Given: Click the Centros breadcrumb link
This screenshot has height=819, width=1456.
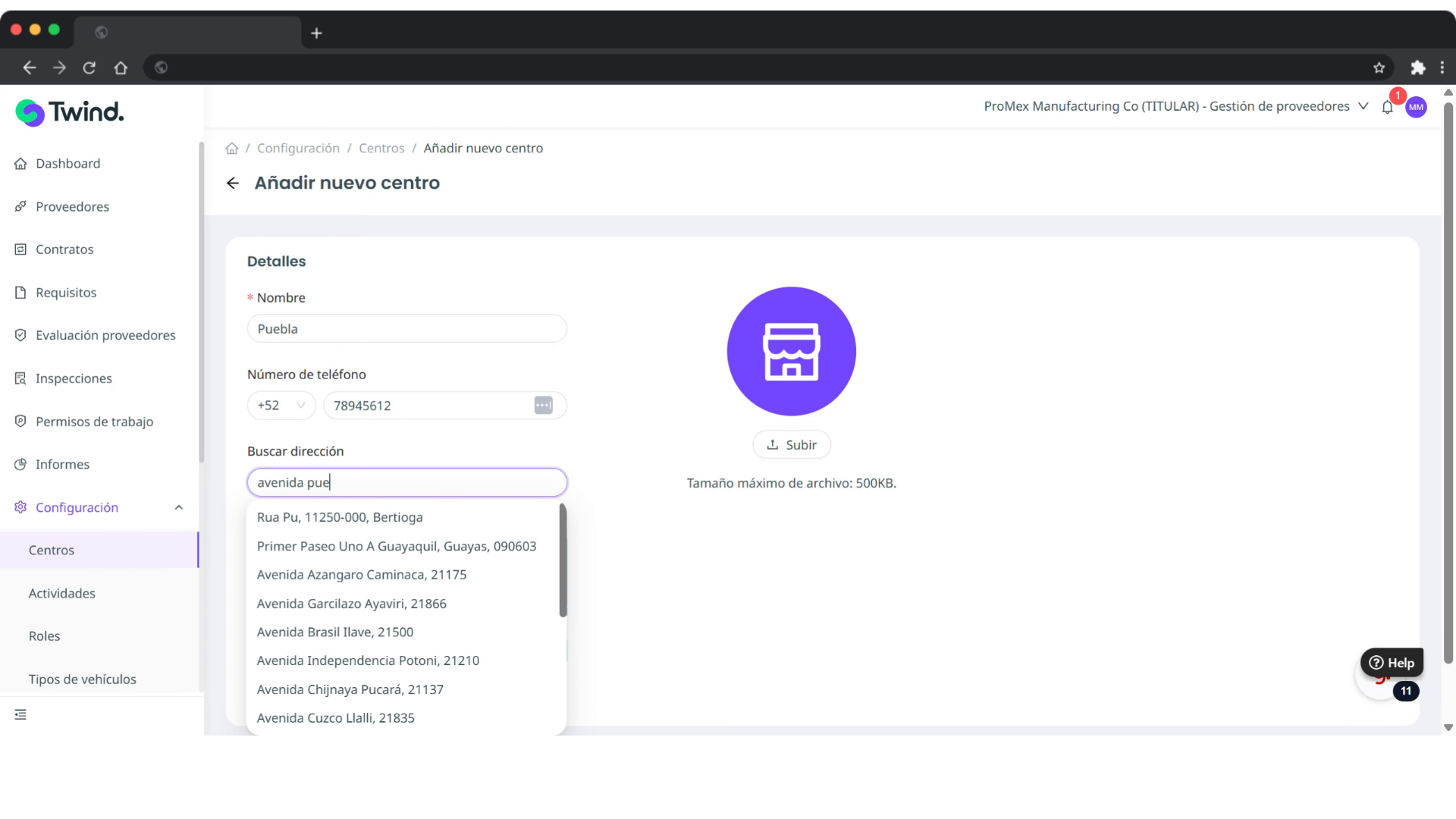Looking at the screenshot, I should [381, 149].
